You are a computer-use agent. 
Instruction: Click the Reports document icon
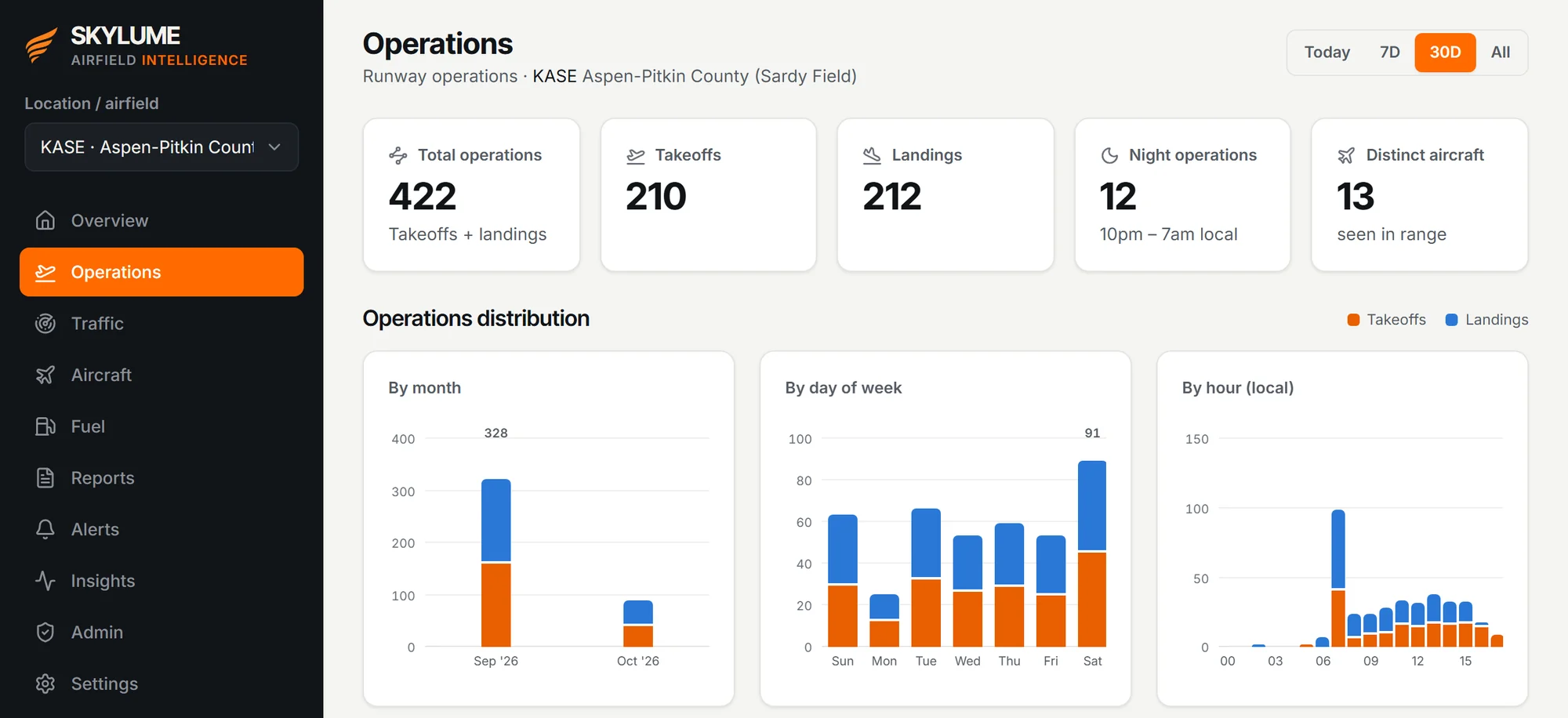(x=45, y=477)
